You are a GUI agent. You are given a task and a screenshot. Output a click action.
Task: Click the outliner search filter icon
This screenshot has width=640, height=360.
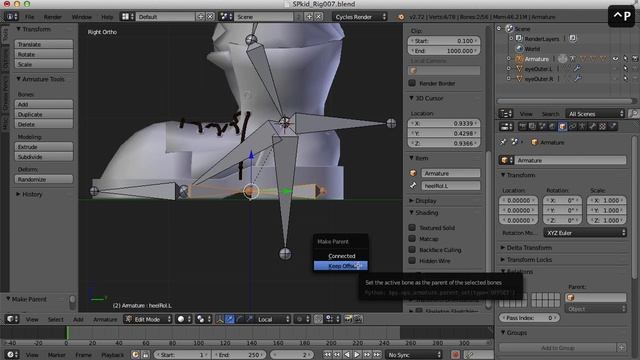pos(633,113)
